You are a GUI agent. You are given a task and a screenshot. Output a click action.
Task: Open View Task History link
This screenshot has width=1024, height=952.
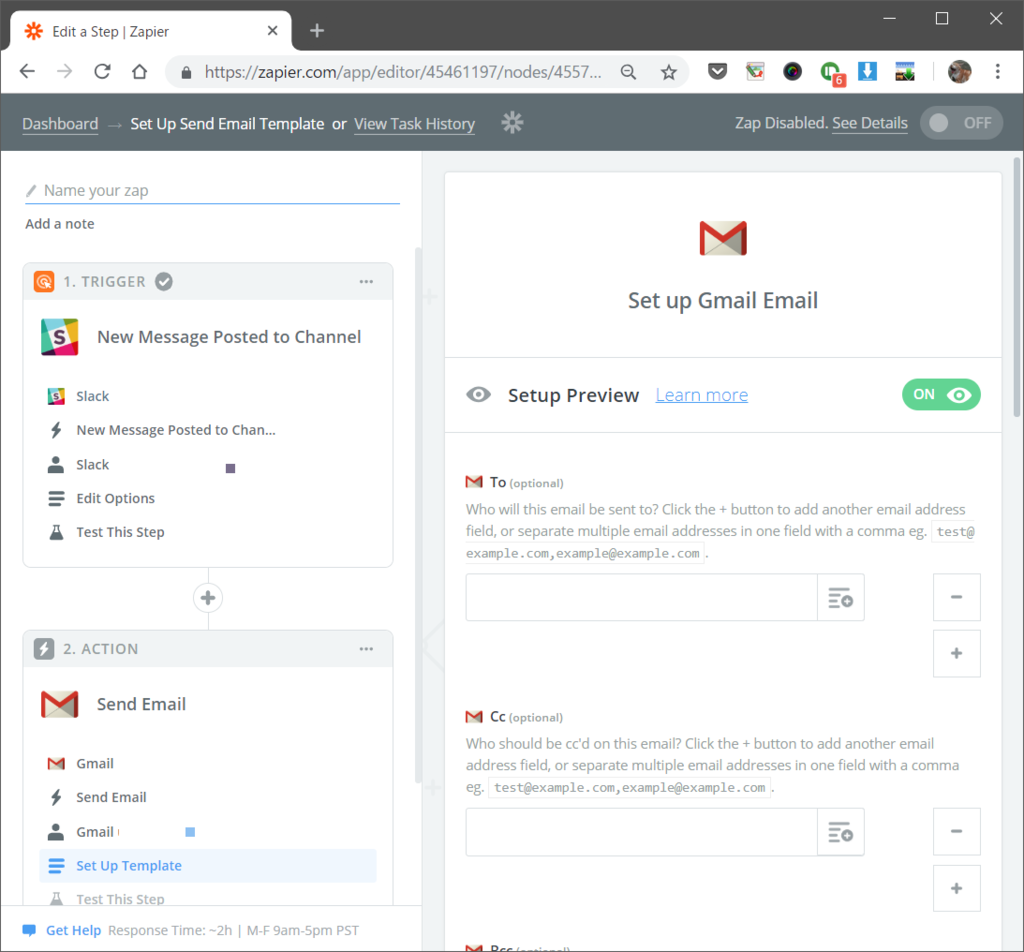point(414,123)
